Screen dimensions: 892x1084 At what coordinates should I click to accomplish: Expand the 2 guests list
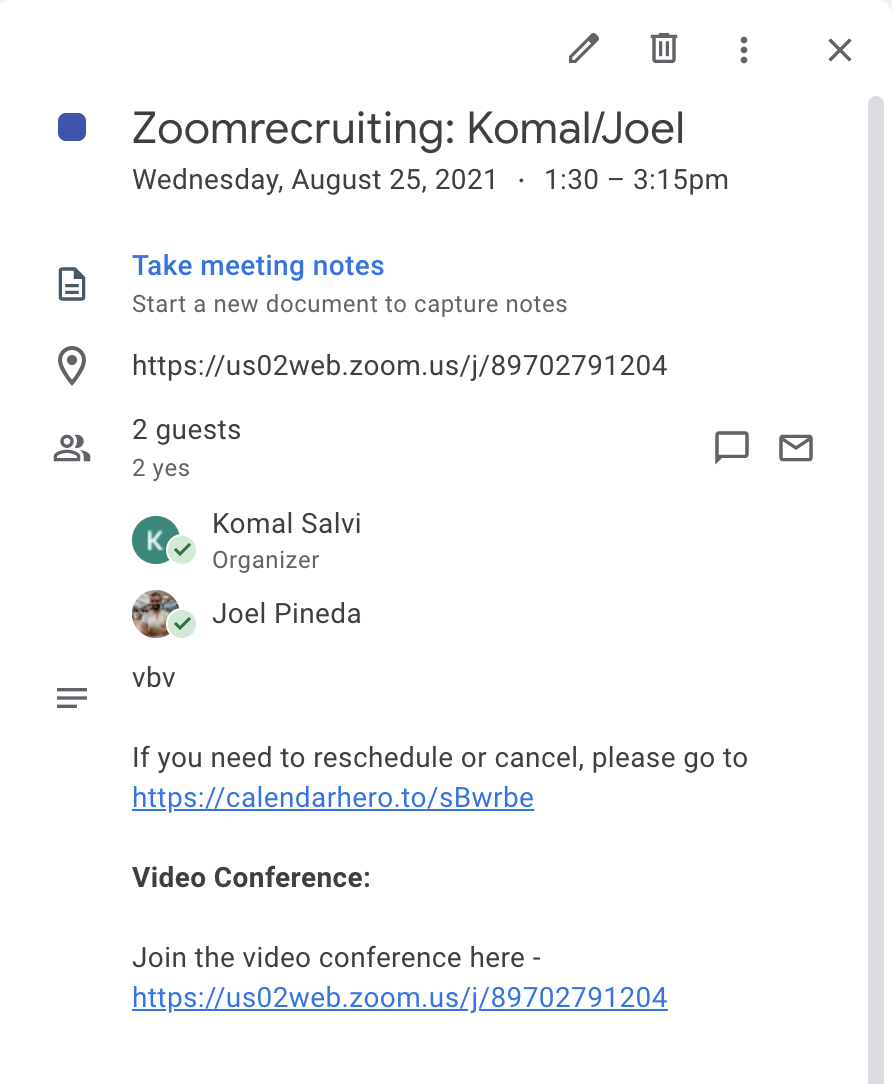[187, 430]
